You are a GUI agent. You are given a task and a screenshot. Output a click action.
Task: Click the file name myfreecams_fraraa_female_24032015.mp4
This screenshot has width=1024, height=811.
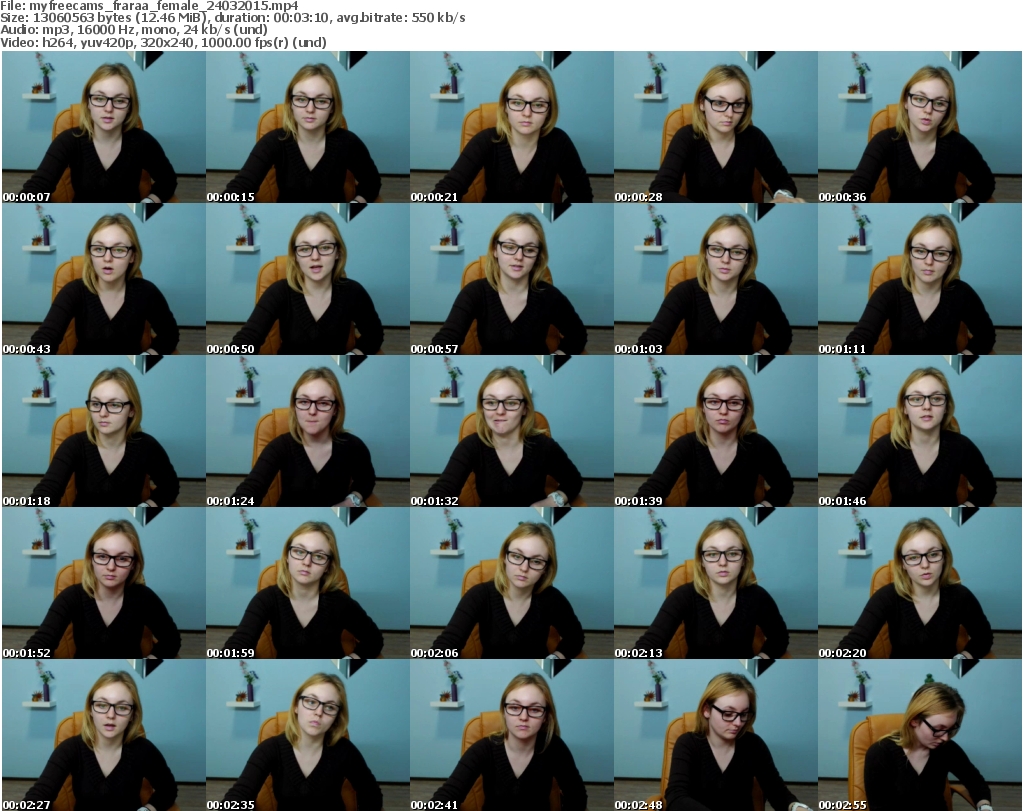164,6
